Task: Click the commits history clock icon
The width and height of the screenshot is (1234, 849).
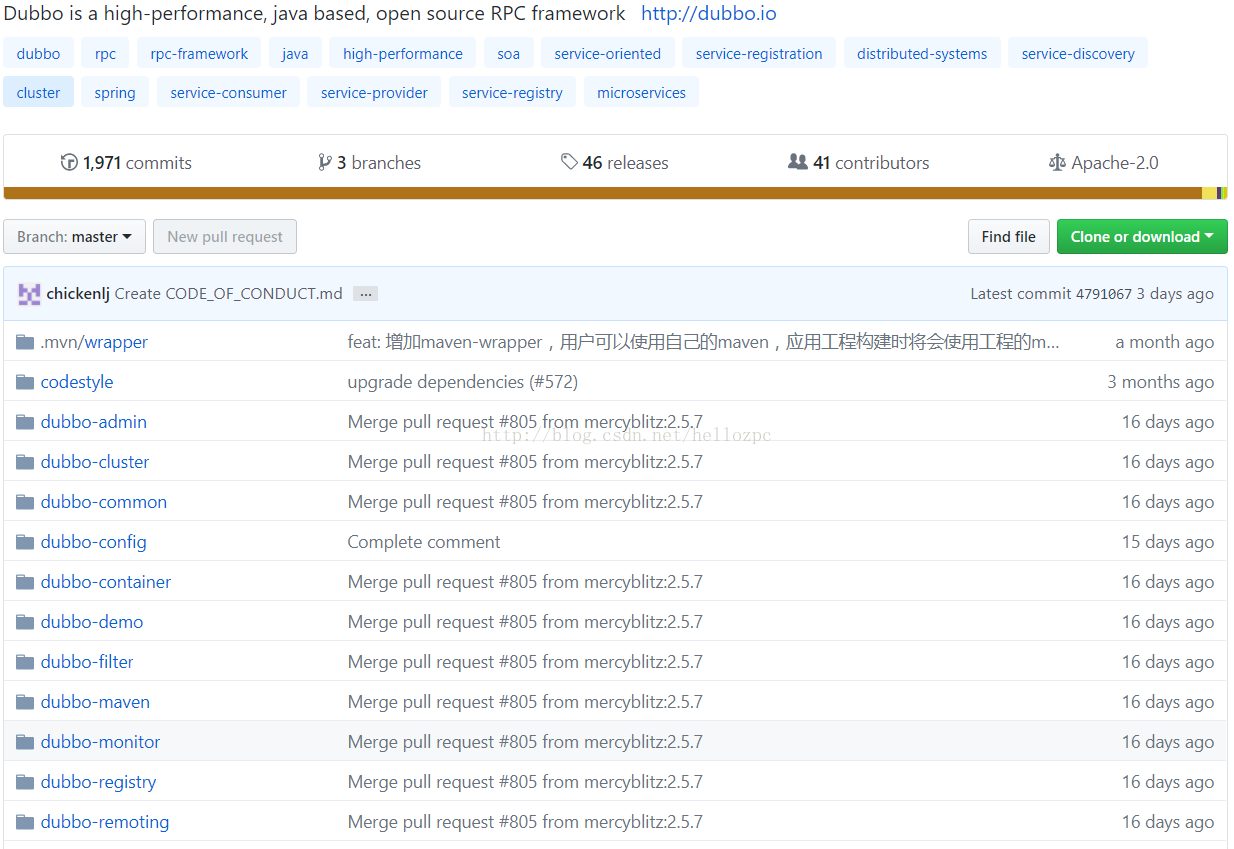Action: point(69,162)
